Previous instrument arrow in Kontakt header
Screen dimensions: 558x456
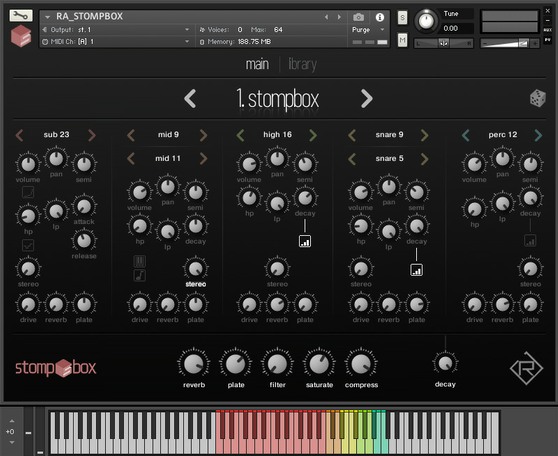pos(326,17)
